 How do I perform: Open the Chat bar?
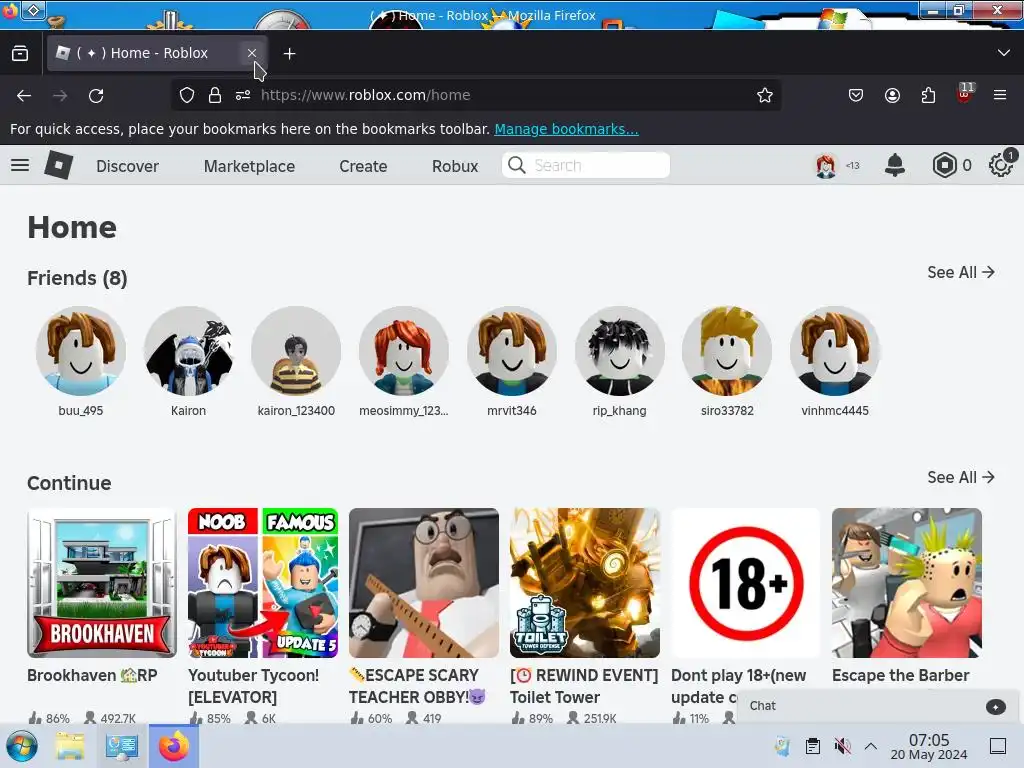(x=879, y=706)
